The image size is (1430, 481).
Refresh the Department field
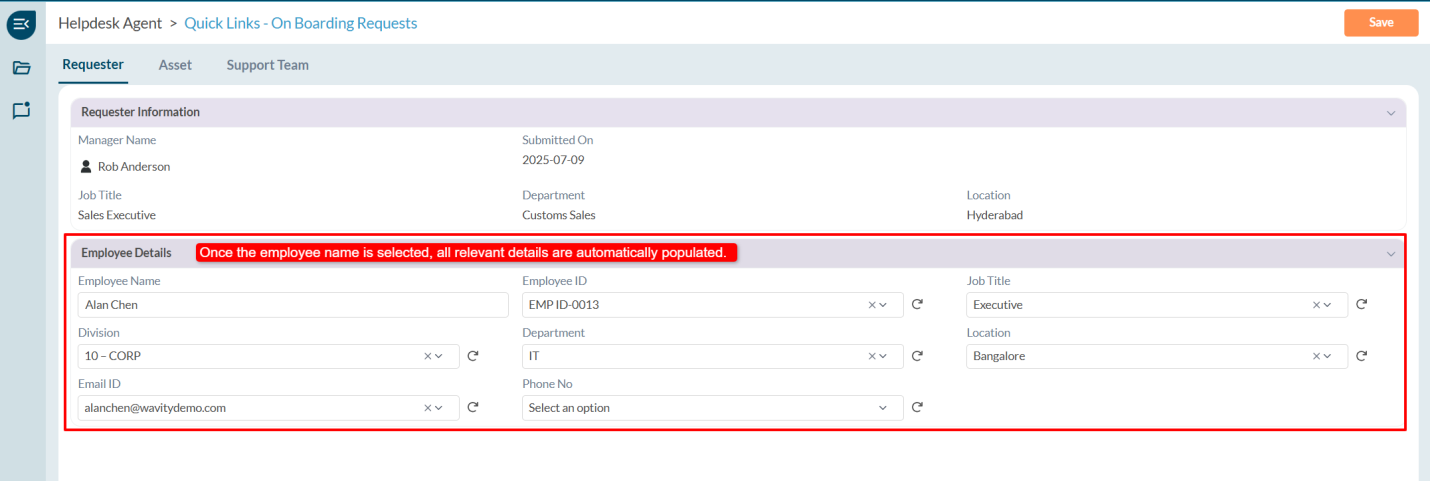click(917, 355)
